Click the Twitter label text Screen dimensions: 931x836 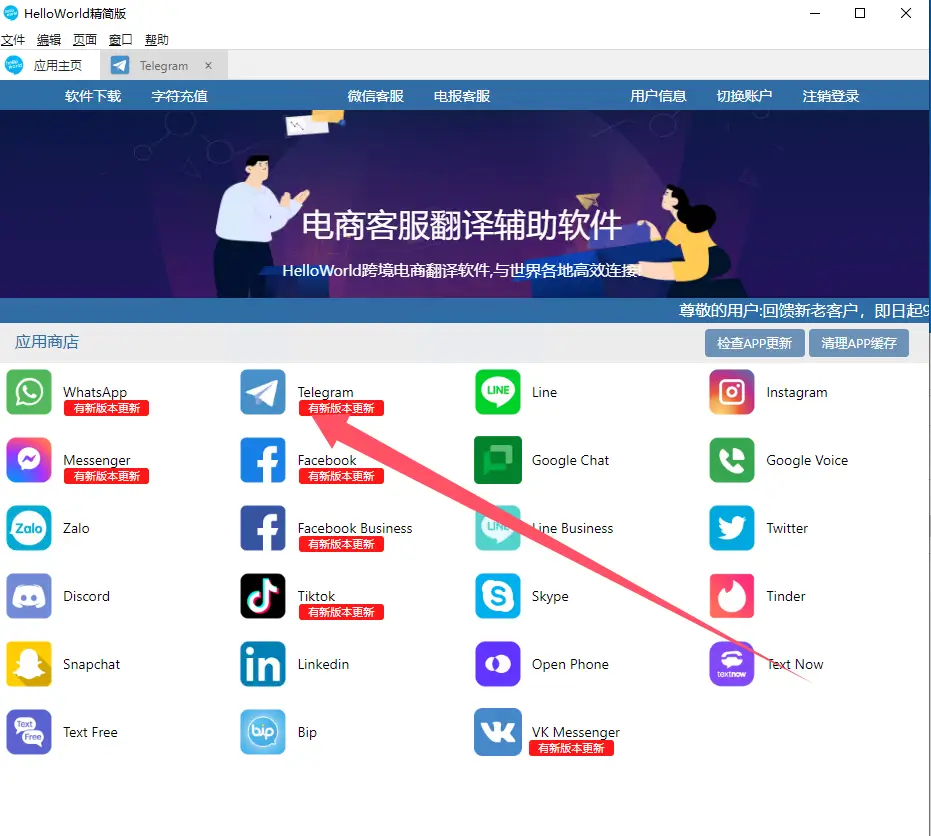pos(787,528)
